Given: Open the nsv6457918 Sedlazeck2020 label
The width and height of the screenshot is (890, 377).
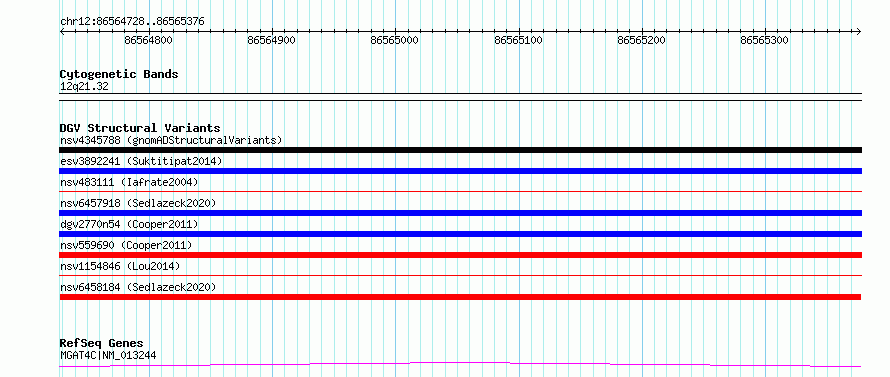Looking at the screenshot, I should 138,203.
